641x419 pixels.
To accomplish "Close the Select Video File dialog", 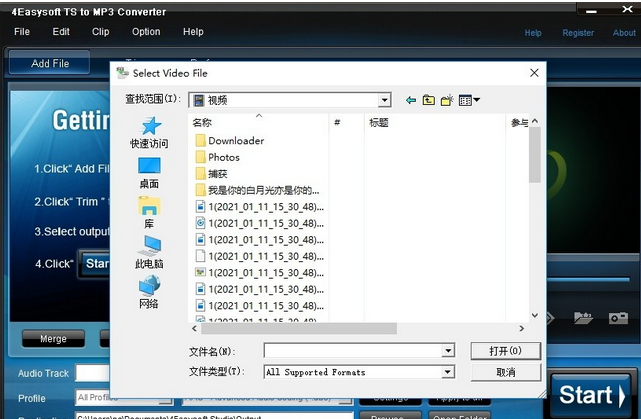I will coord(534,73).
